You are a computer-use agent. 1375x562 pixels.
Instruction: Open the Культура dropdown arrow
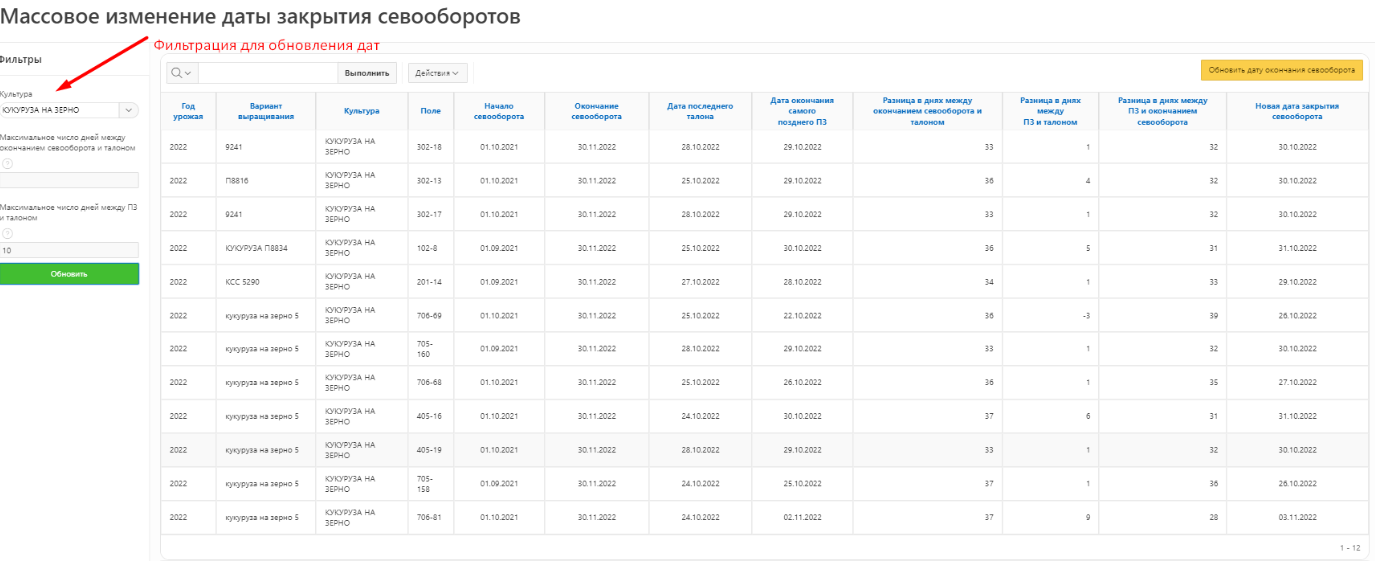128,110
